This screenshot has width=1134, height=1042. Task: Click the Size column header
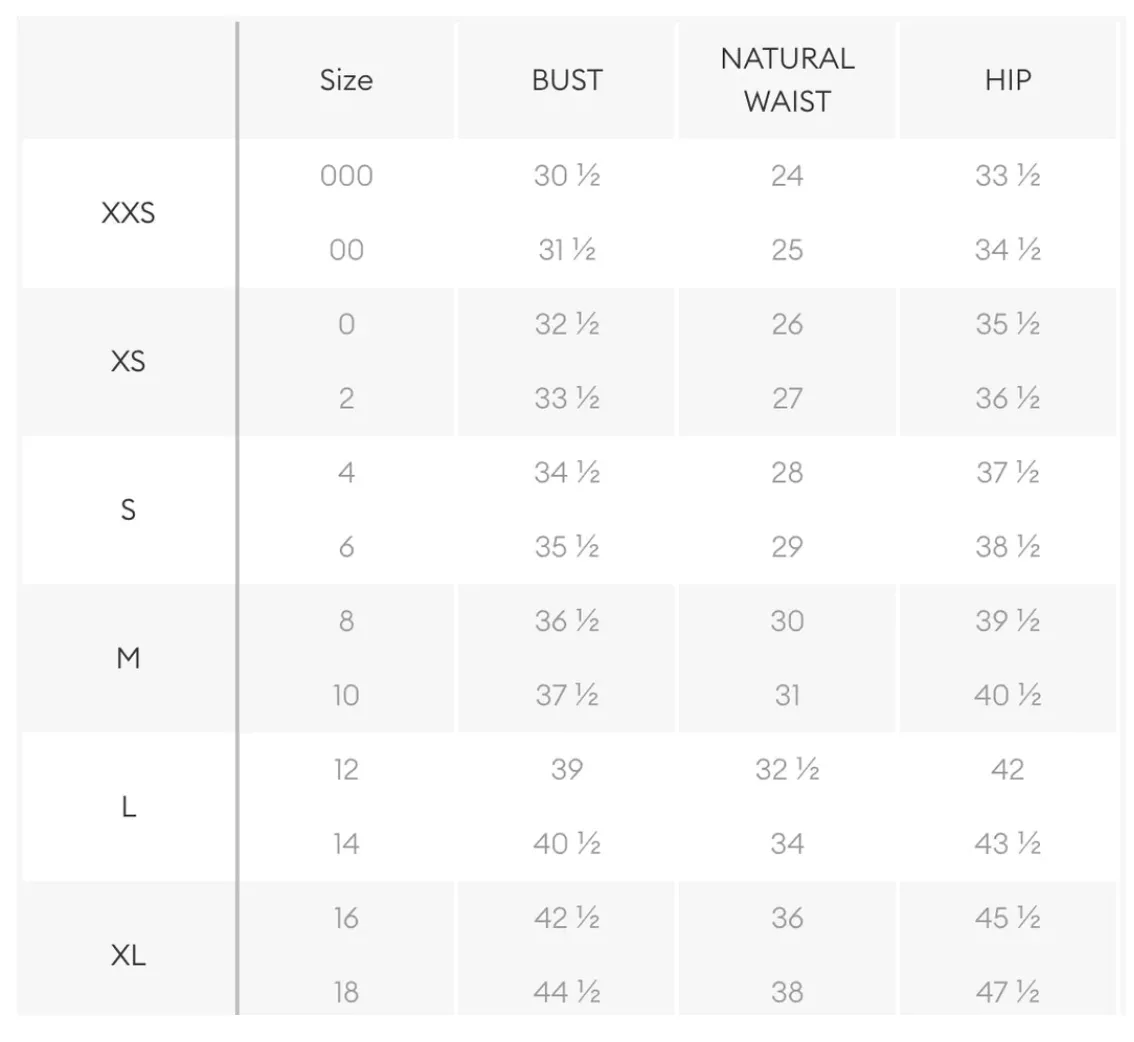[x=346, y=80]
